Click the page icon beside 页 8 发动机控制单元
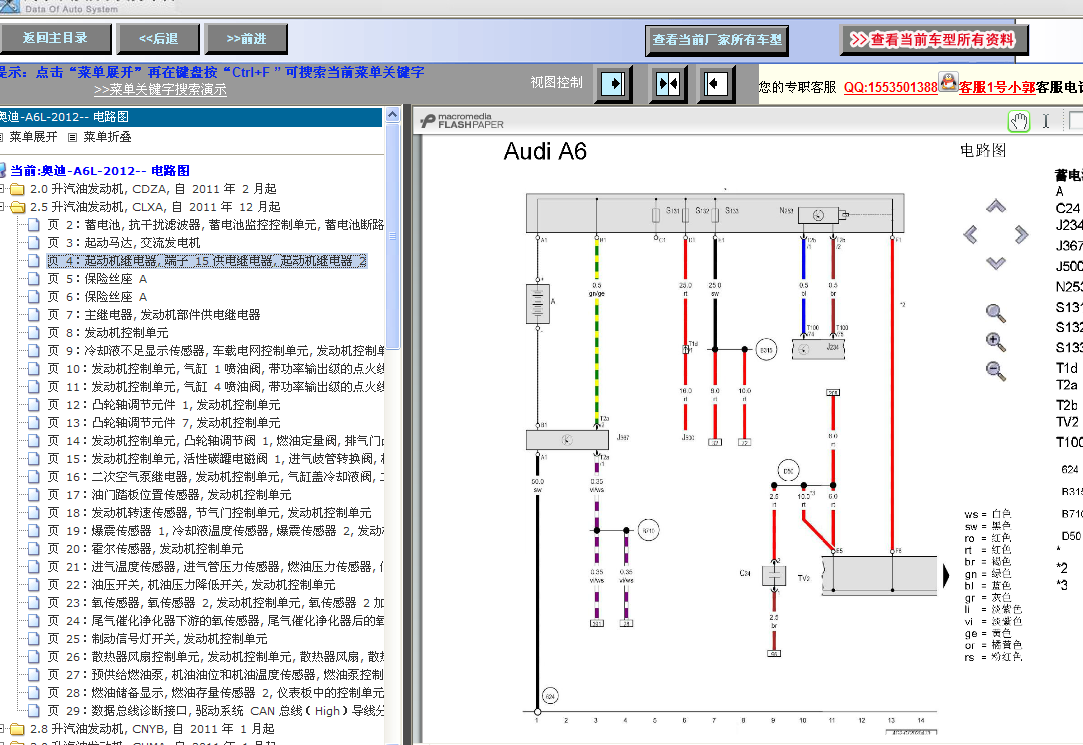This screenshot has height=745, width=1083. (33, 332)
